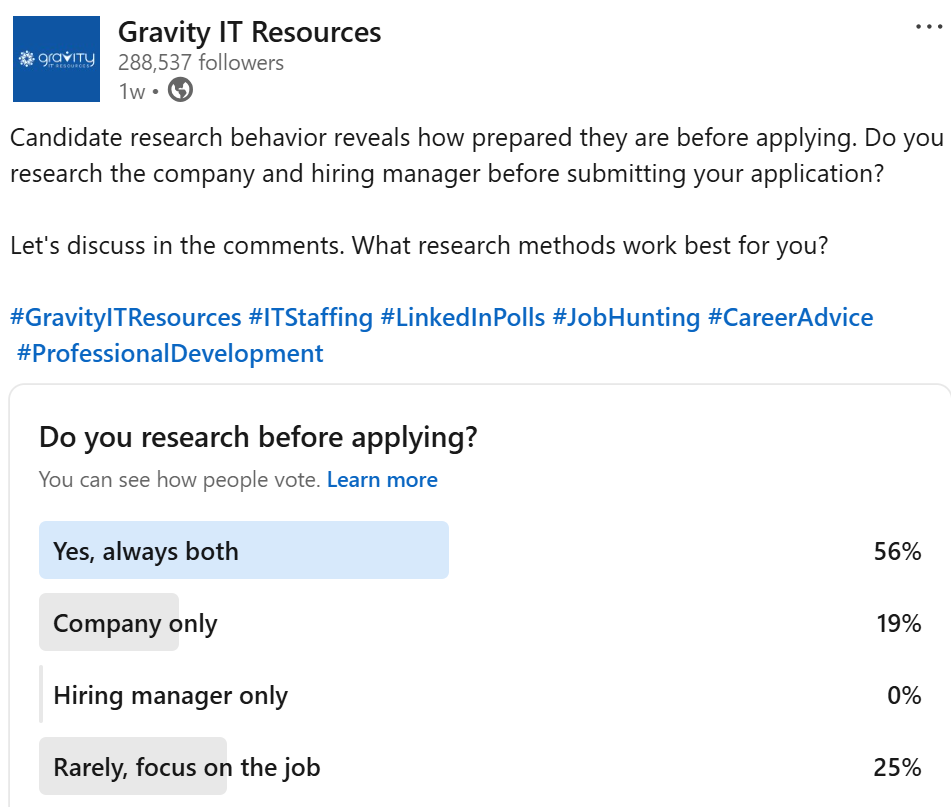Click the poll question heading
Image resolution: width=951 pixels, height=807 pixels.
click(x=258, y=437)
